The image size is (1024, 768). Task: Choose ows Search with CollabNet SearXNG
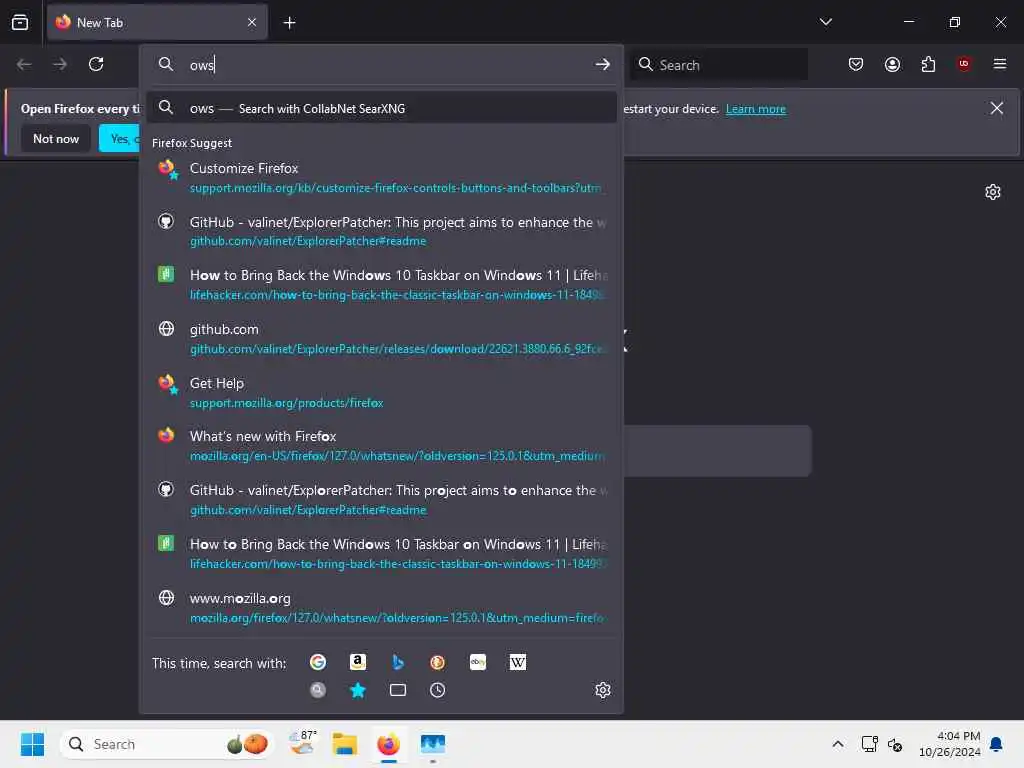[382, 108]
